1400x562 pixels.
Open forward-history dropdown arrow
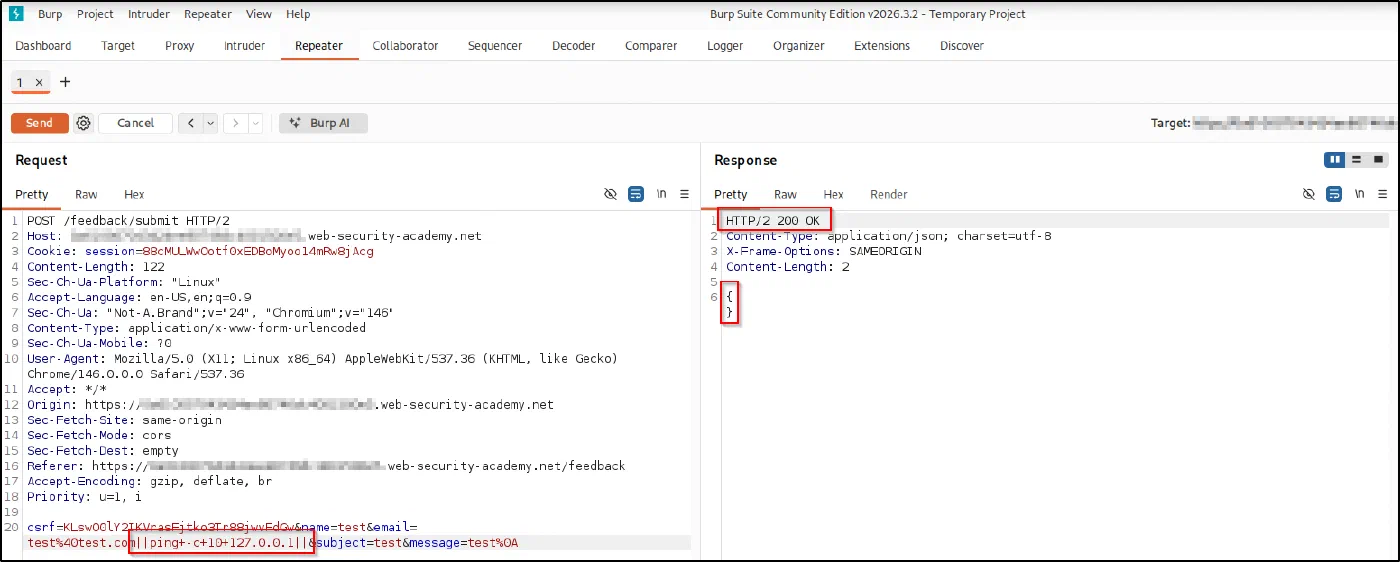[x=255, y=123]
